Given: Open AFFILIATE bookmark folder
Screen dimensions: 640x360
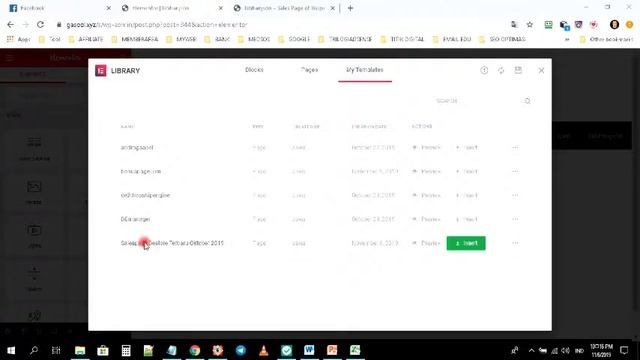Looking at the screenshot, I should click(86, 39).
